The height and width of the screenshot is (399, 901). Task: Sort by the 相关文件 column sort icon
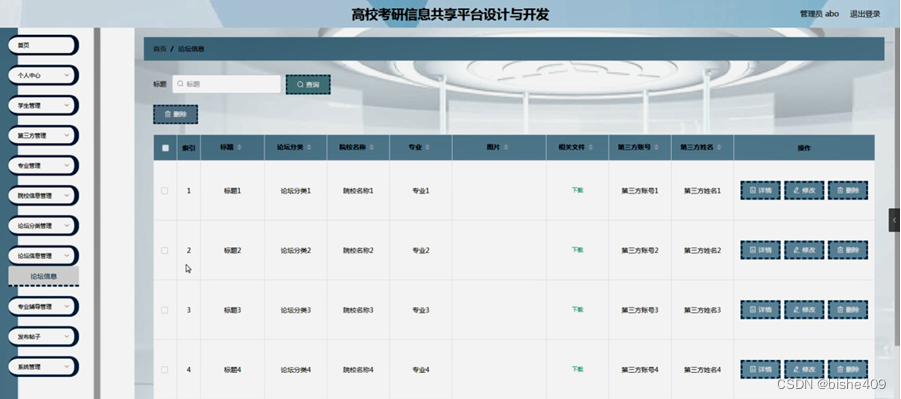coord(590,148)
